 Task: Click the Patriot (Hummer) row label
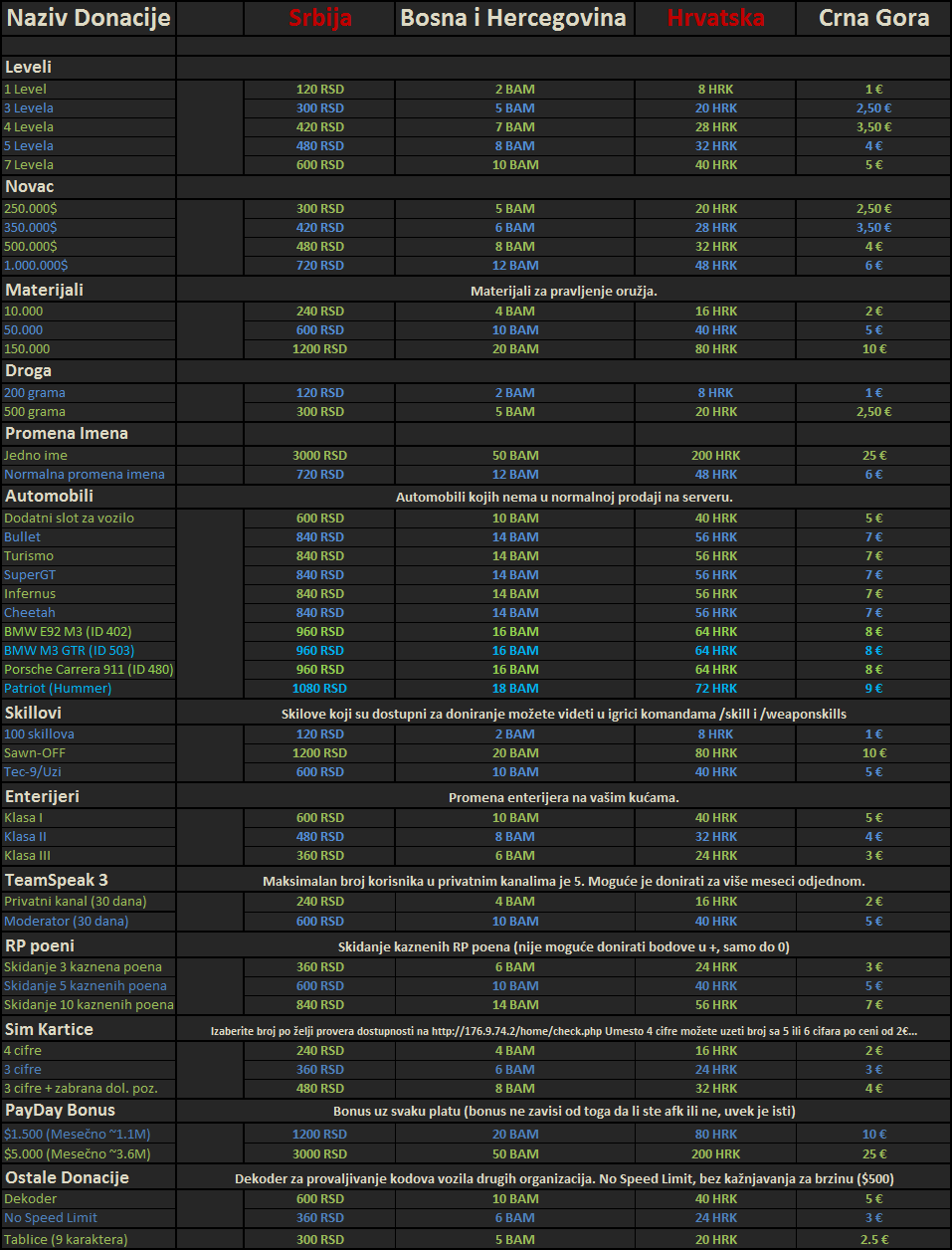(58, 689)
